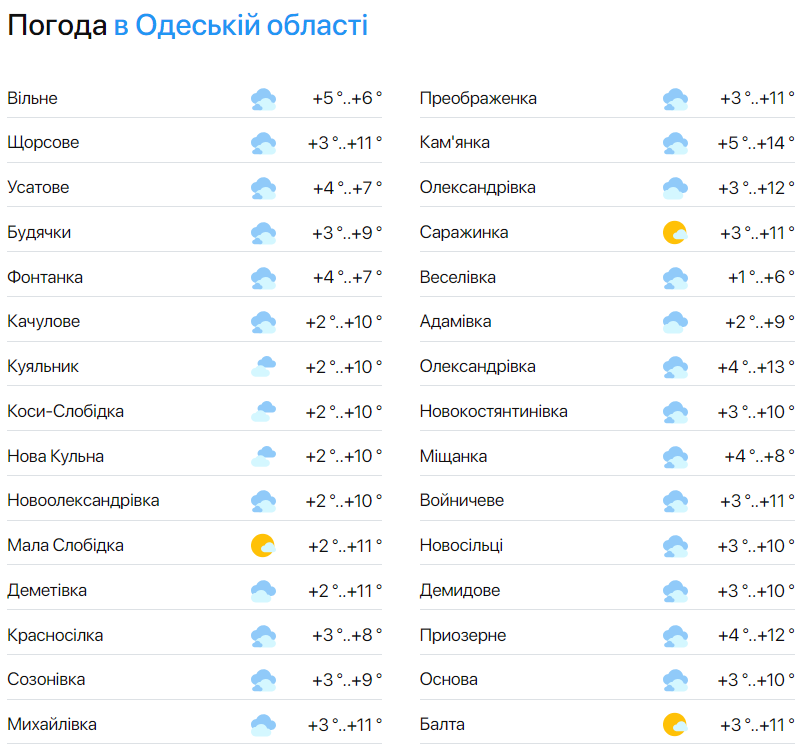Screen dimensions: 800x752
Task: Click the Коси-Слобідка temperature range +2°..+10°
Action: [344, 412]
